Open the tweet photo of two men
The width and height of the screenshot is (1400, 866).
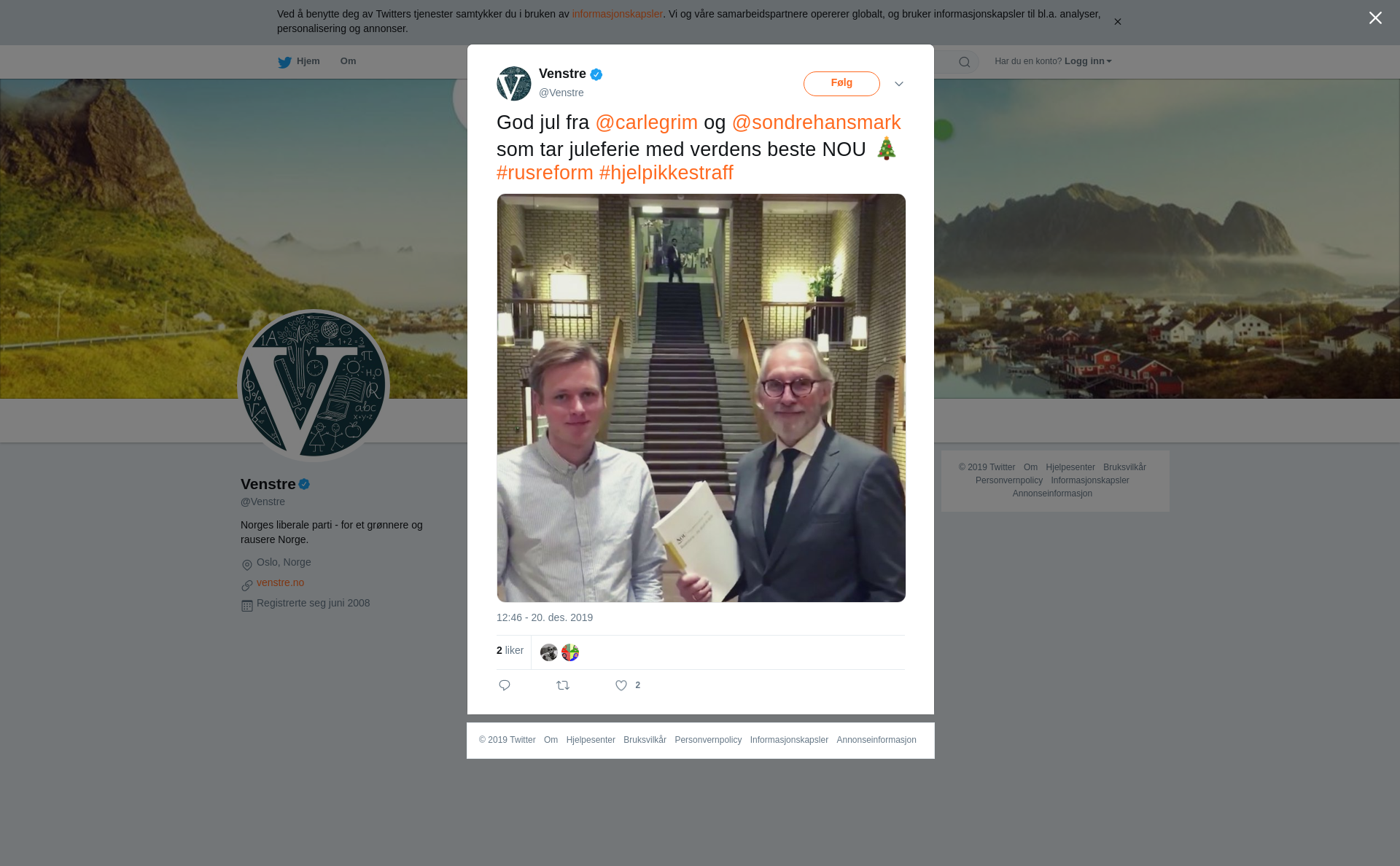[x=701, y=398]
